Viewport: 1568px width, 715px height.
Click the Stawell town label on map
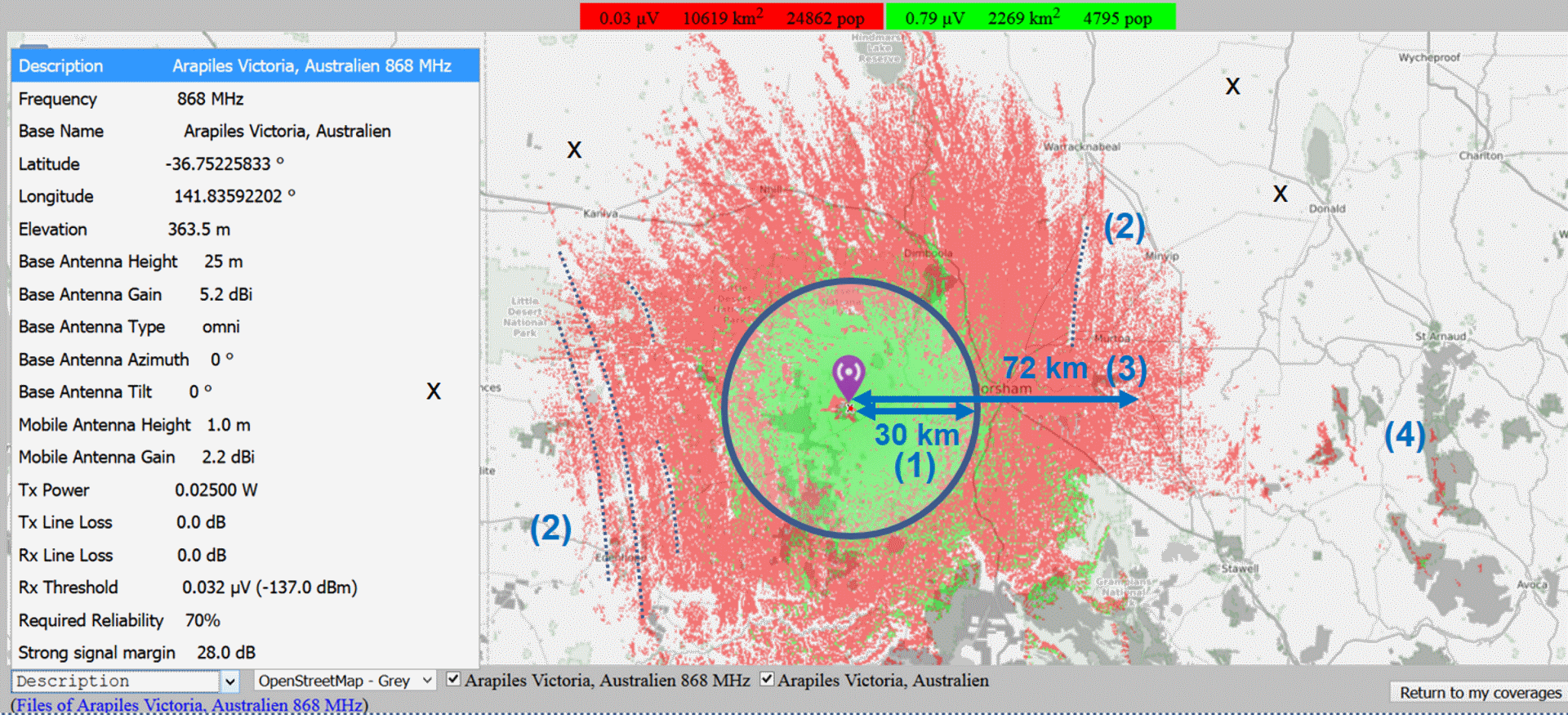pyautogui.click(x=1240, y=568)
